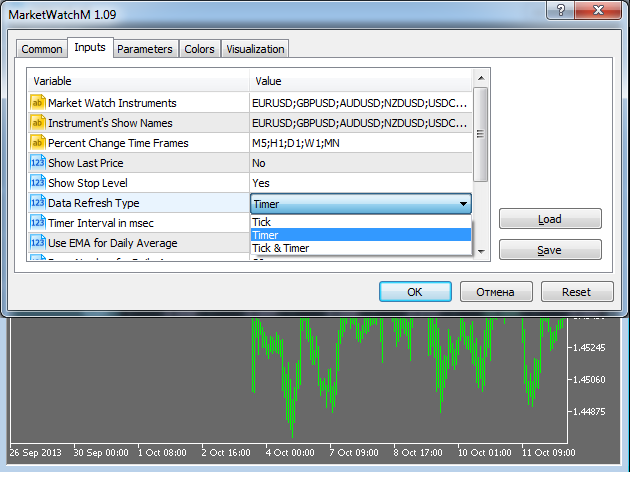Select the M5;H1;D1;W1;MN value cell
Image resolution: width=640 pixels, height=480 pixels.
361,143
